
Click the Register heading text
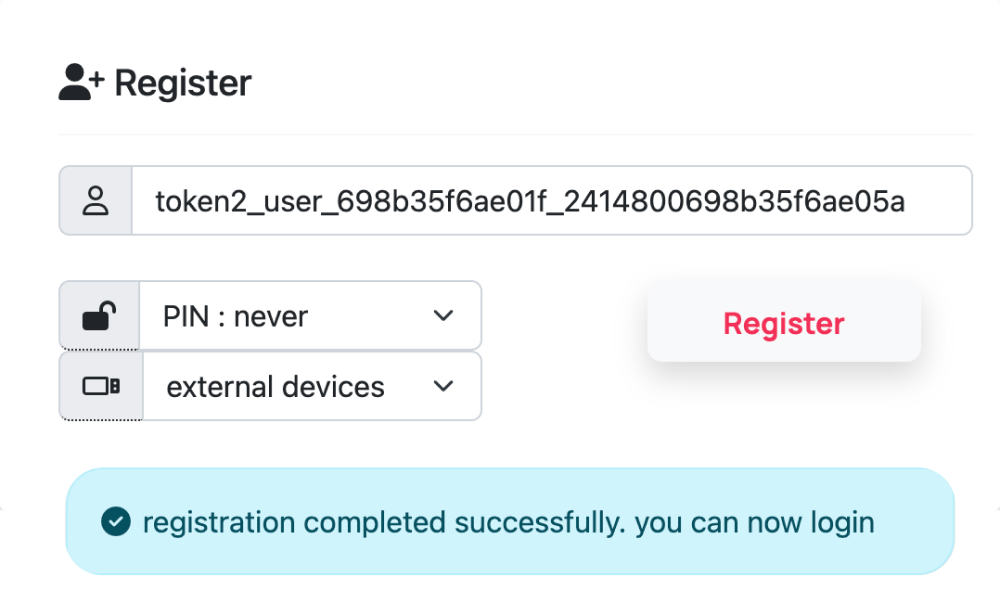184,83
